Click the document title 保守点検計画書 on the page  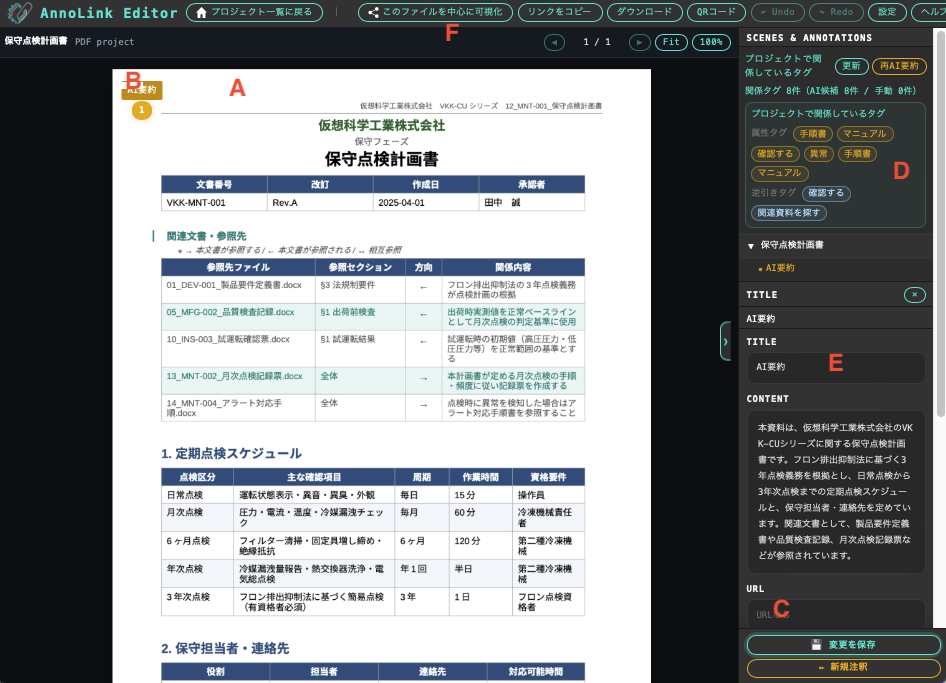[x=381, y=159]
